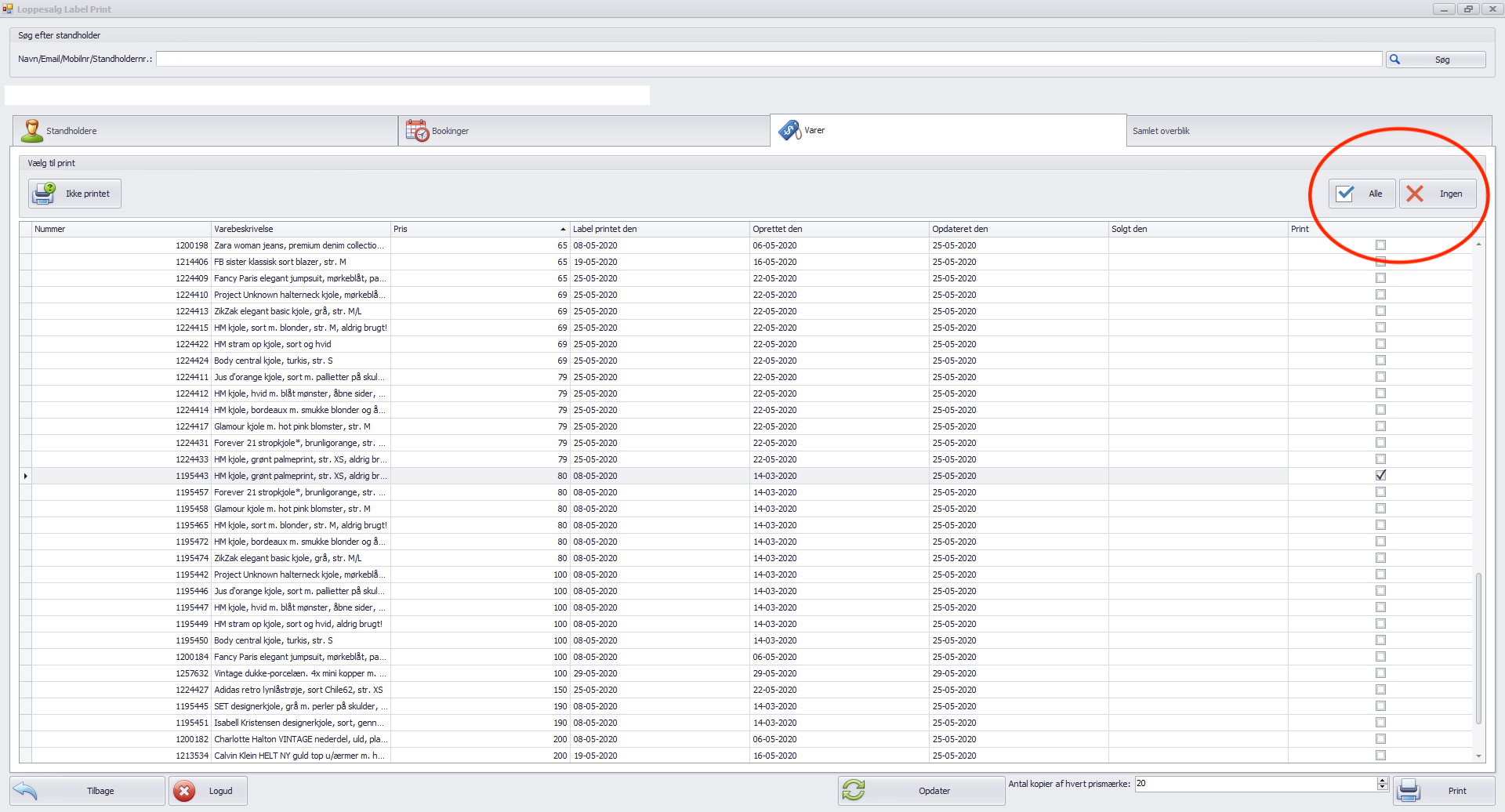
Task: Select item number 1200198
Action: (x=192, y=245)
